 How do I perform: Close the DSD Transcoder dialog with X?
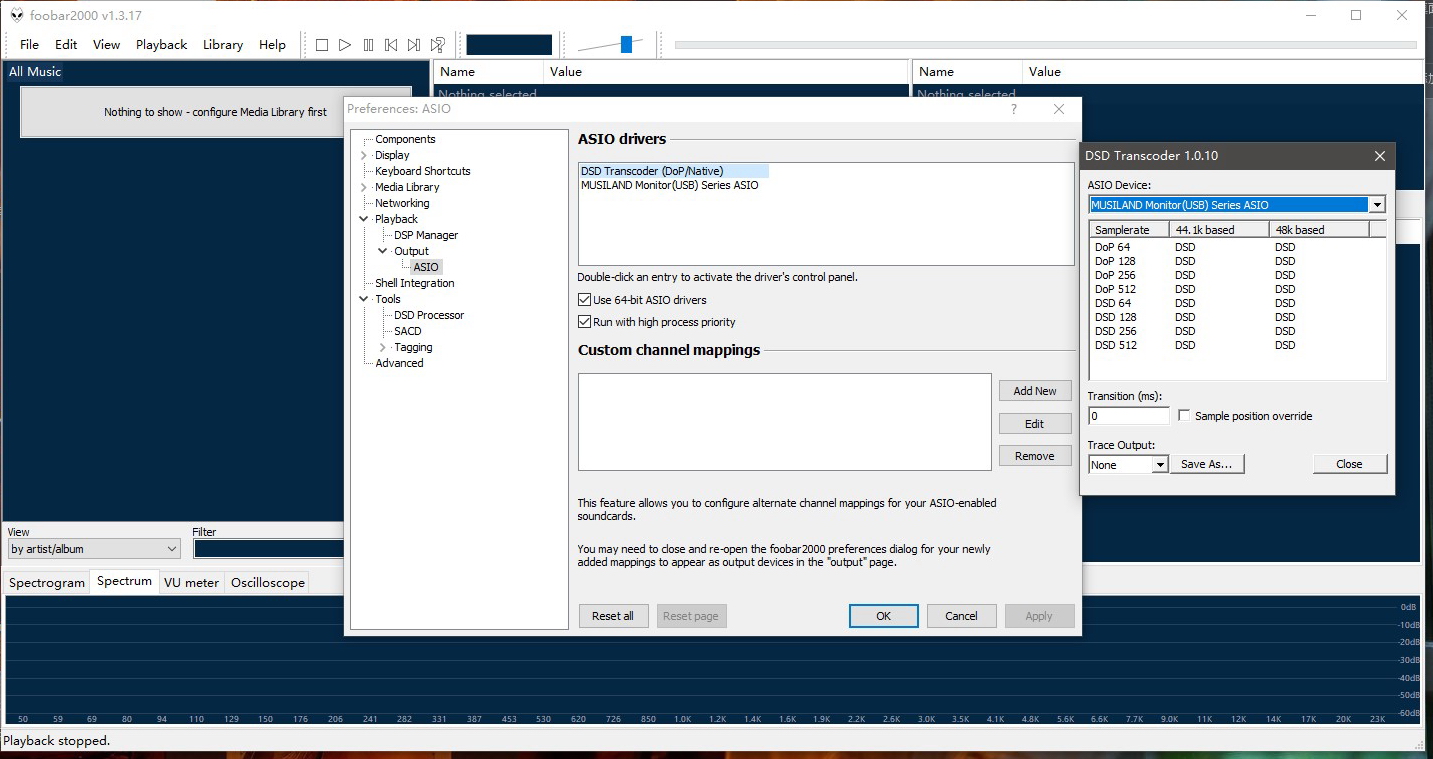click(x=1379, y=156)
